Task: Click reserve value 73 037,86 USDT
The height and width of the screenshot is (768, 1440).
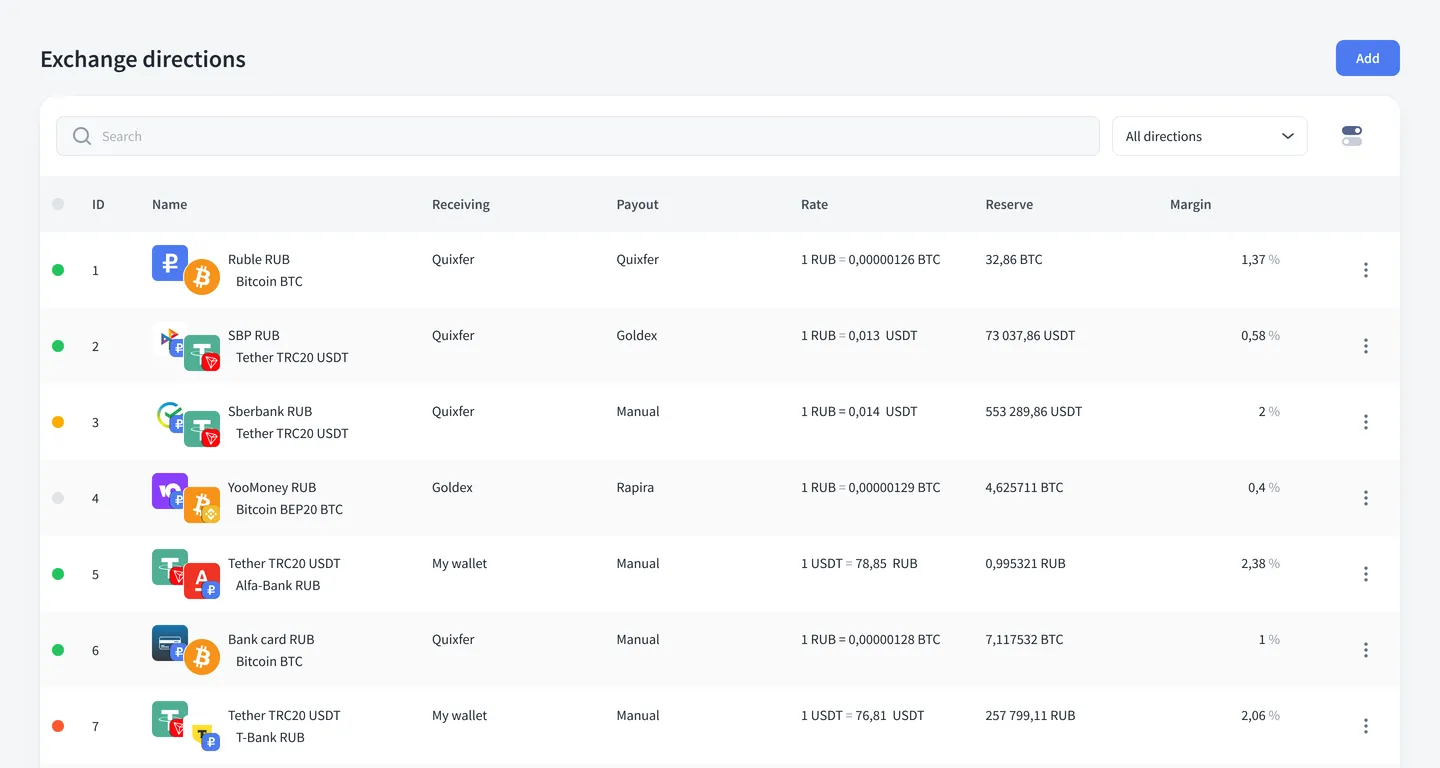Action: click(x=1030, y=335)
